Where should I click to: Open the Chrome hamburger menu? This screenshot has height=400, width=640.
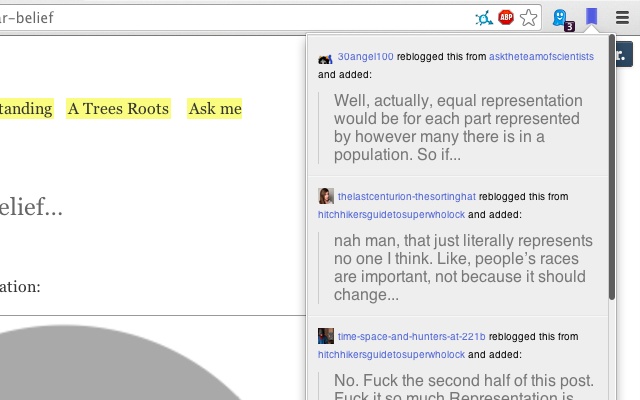pyautogui.click(x=622, y=18)
